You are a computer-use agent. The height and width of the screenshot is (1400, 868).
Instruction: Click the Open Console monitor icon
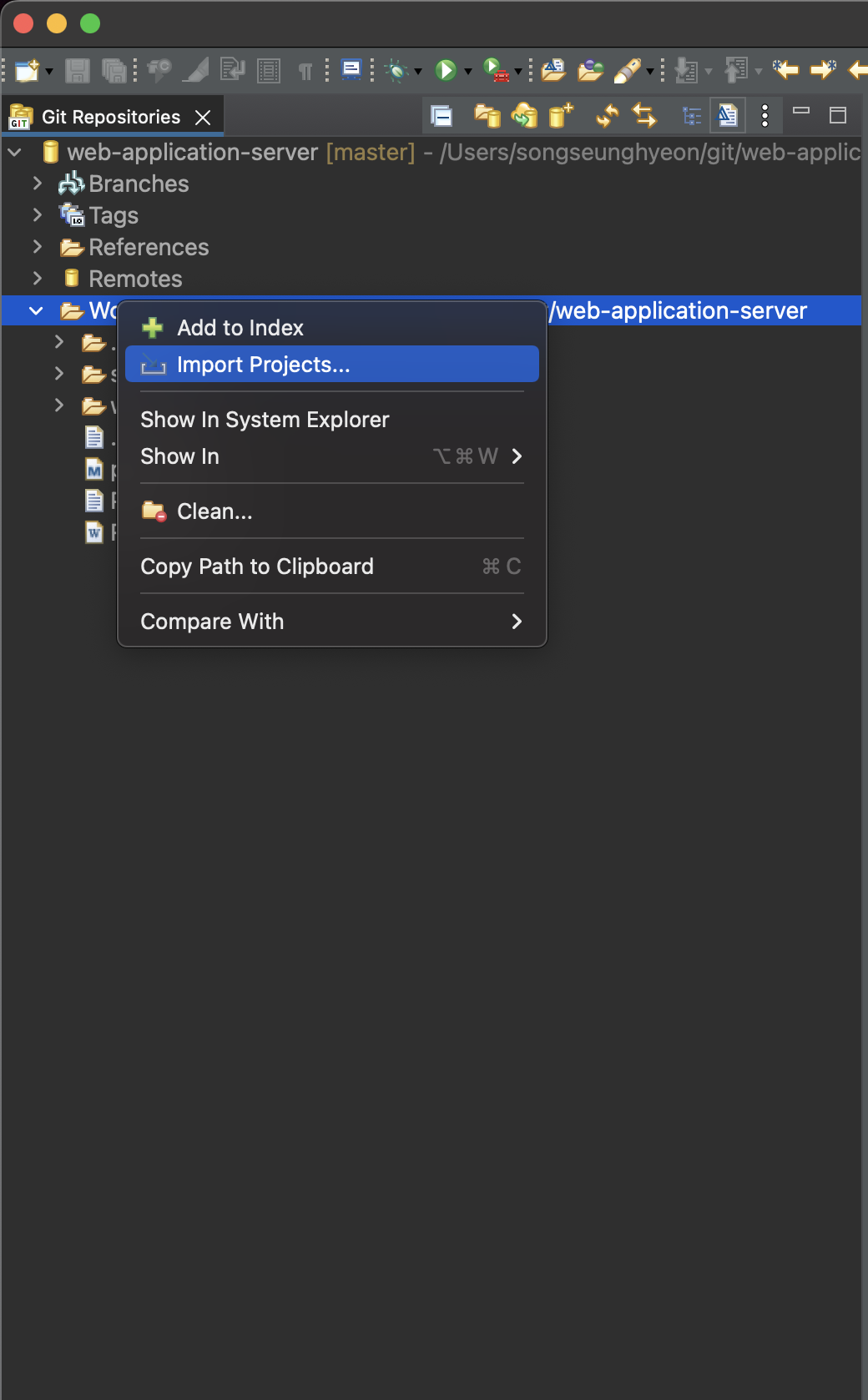[352, 69]
